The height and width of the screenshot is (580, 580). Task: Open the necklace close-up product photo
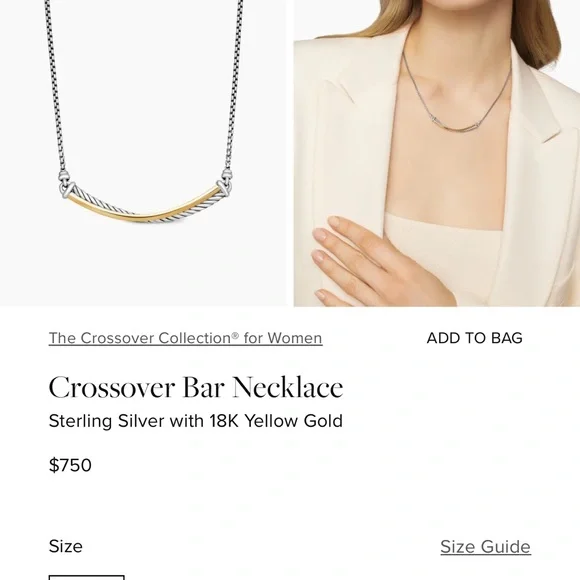click(143, 153)
